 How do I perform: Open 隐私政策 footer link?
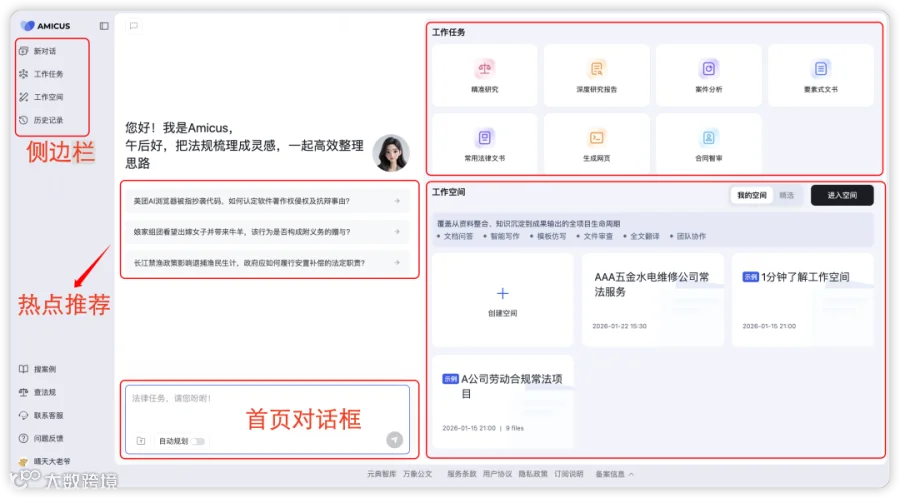point(533,474)
